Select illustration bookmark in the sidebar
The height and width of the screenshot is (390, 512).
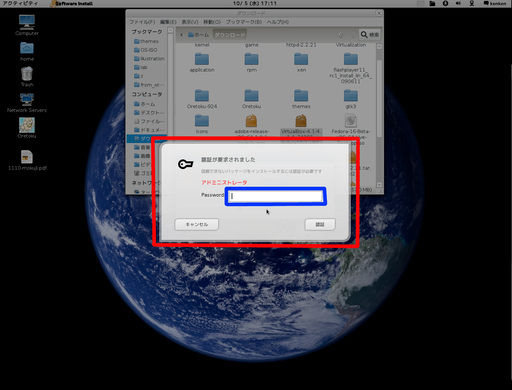click(149, 59)
